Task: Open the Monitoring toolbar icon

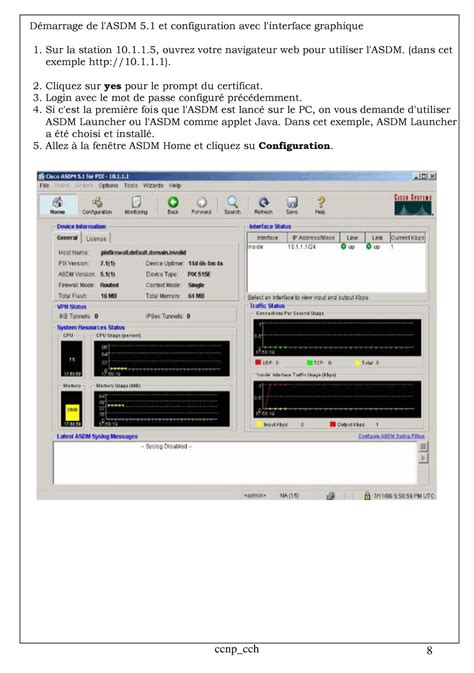Action: tap(136, 205)
